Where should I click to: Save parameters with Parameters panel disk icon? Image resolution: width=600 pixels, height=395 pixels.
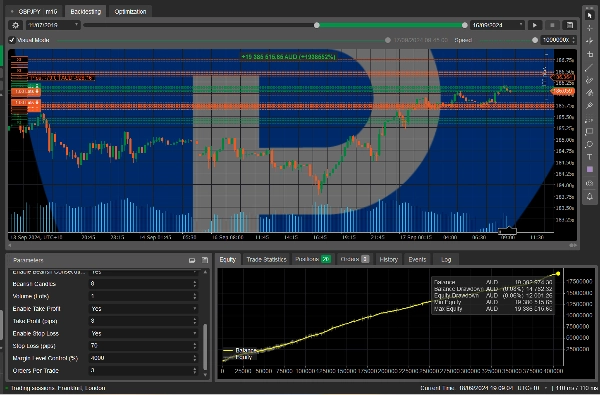(x=205, y=260)
